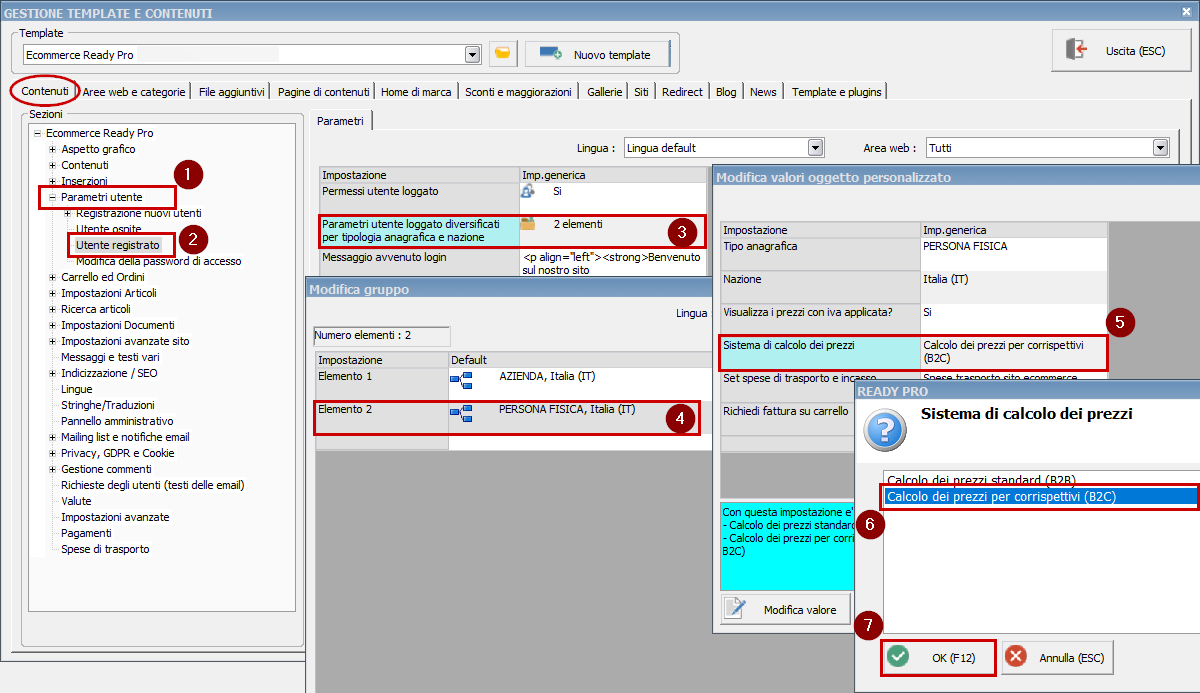
Task: Select the Home di marca tab
Action: pyautogui.click(x=417, y=92)
